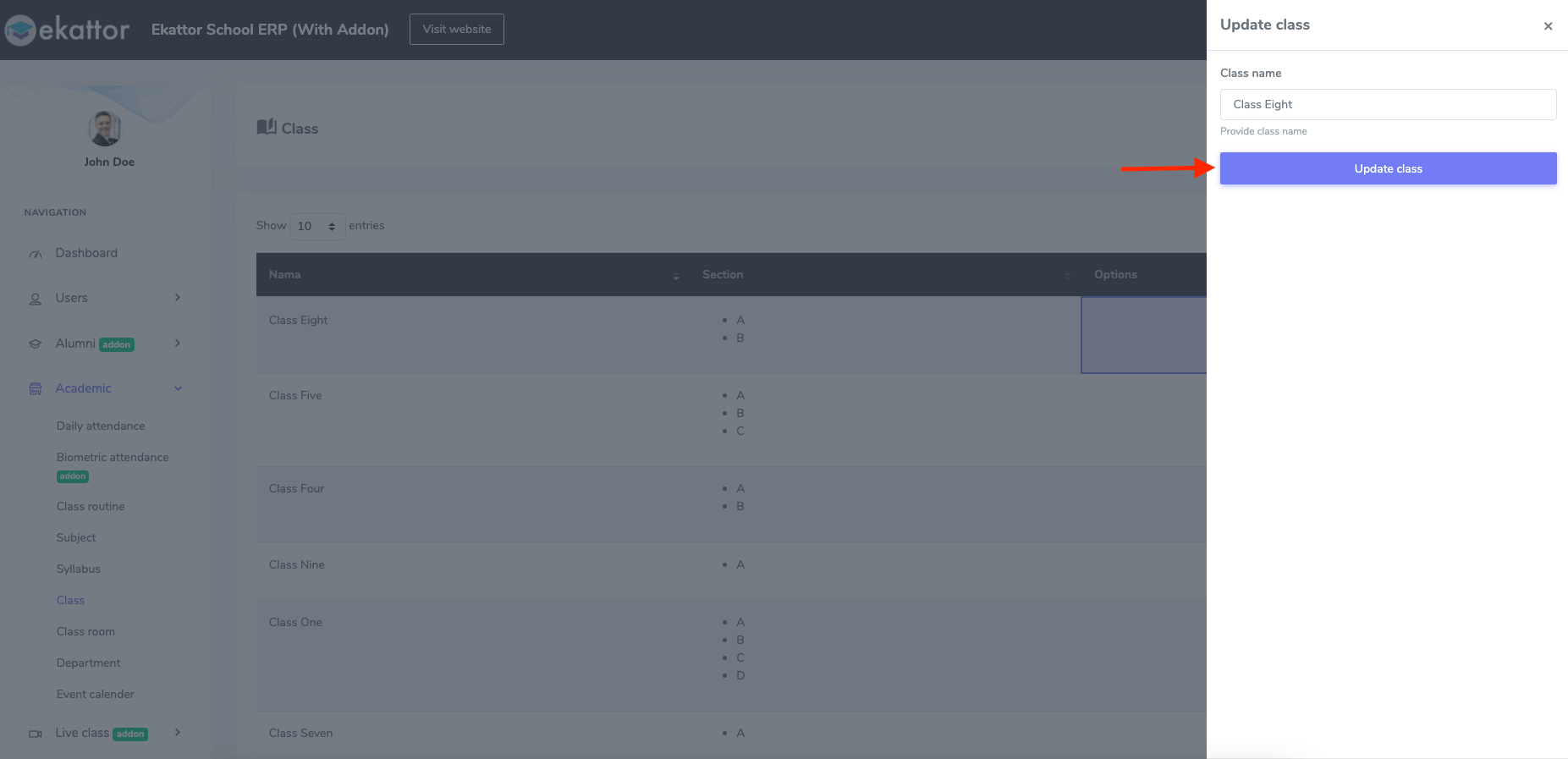Image resolution: width=1568 pixels, height=759 pixels.
Task: Click the Ekattor logo icon
Action: (x=21, y=30)
